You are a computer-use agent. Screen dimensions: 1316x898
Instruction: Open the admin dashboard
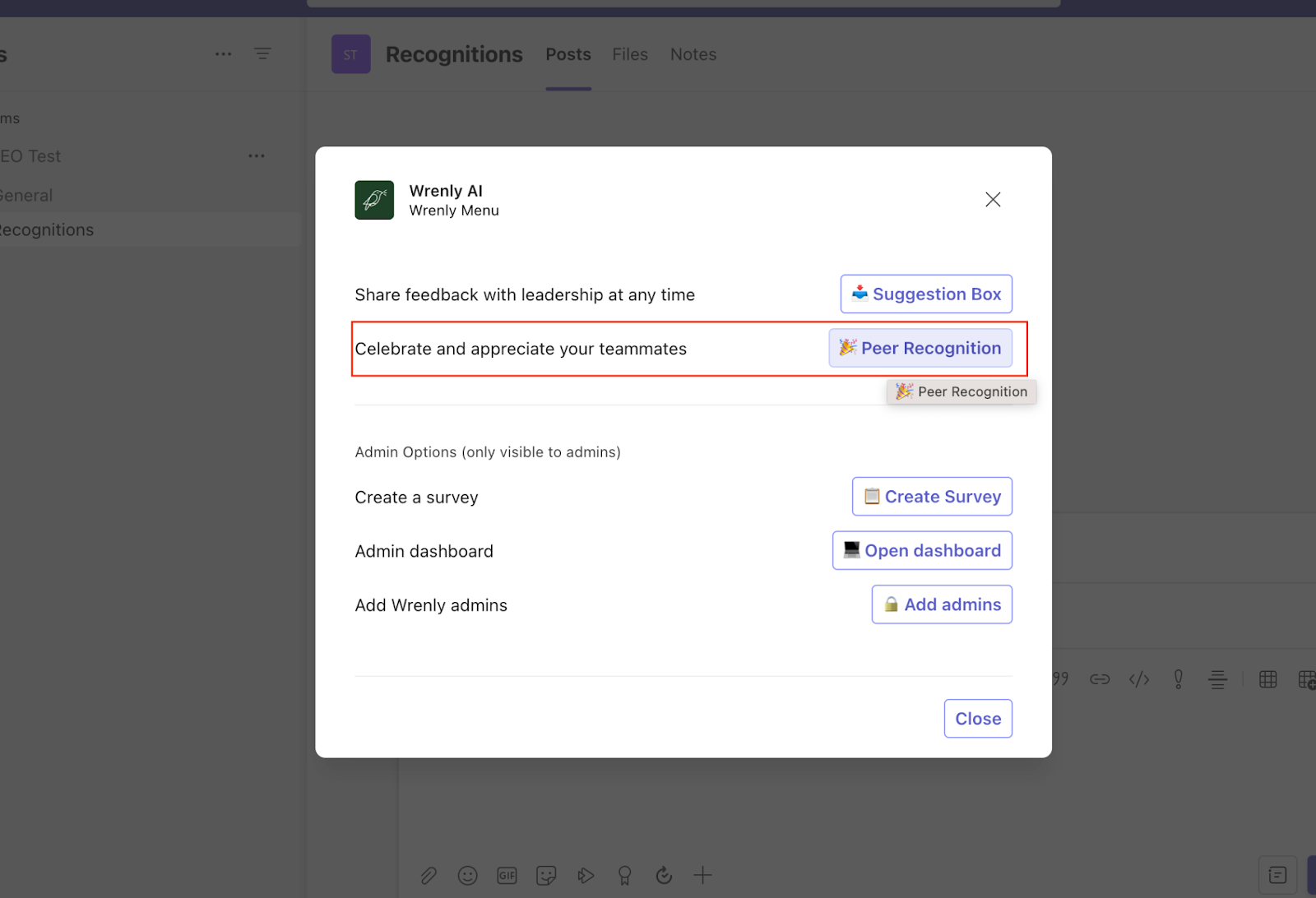(922, 550)
